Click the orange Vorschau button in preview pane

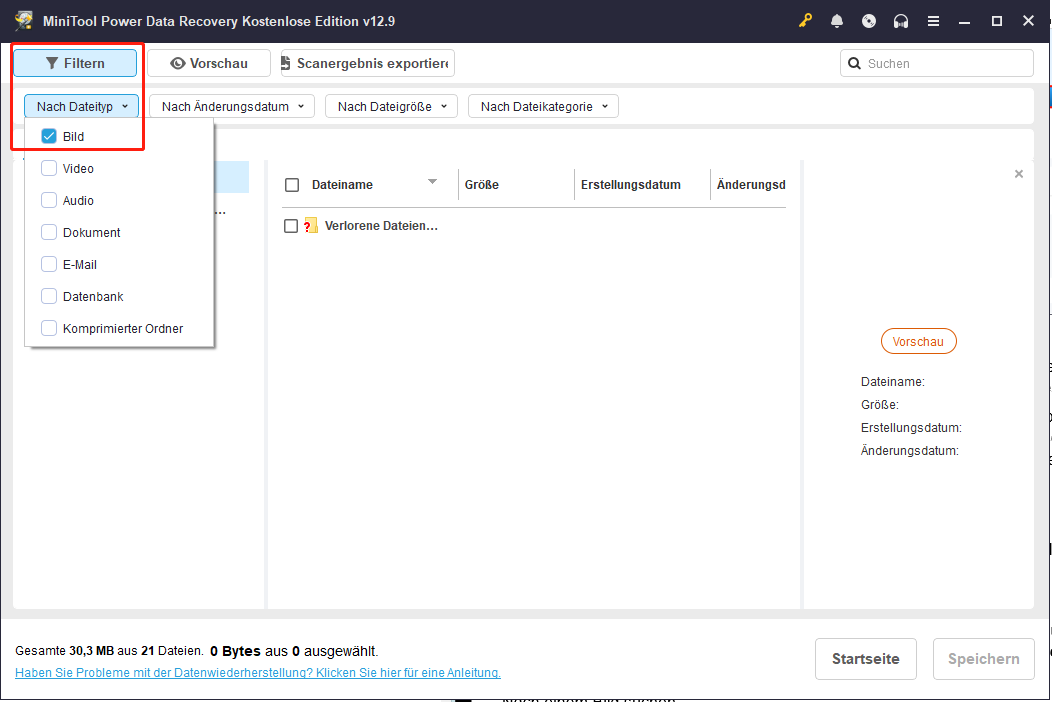click(x=918, y=341)
